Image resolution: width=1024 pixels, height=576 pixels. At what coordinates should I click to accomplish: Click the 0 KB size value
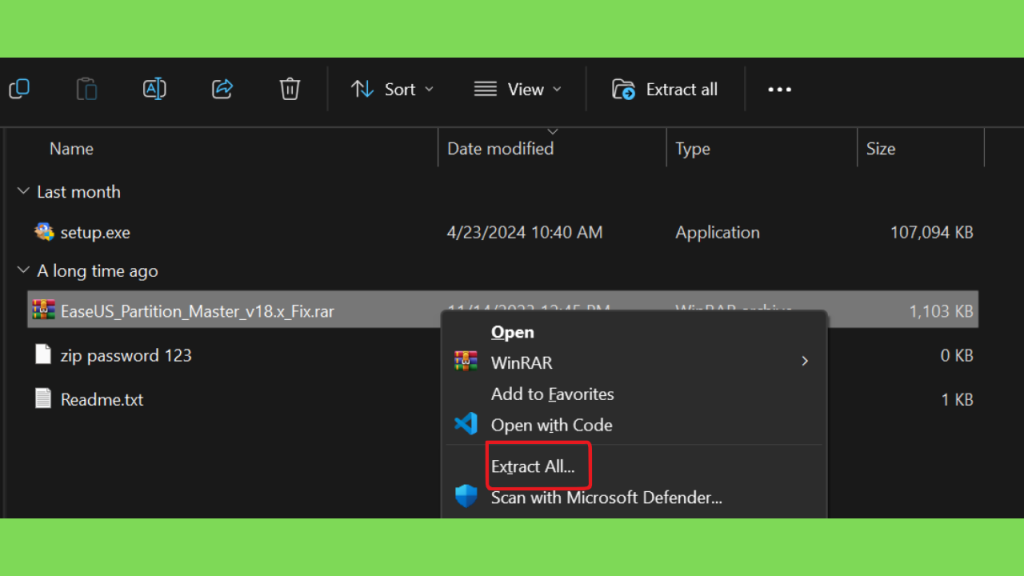(x=957, y=355)
